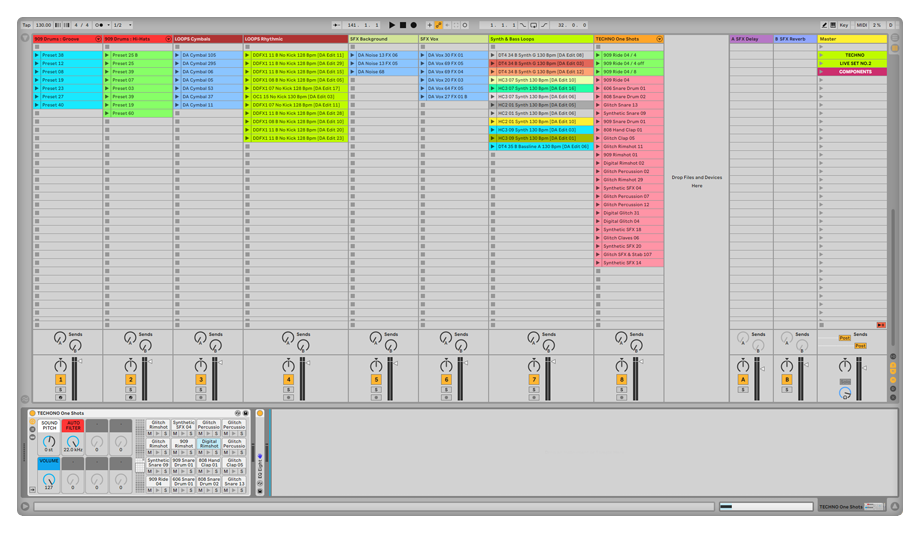This screenshot has width=920, height=533.
Task: Stop clips on the LOOPS Cymbals track
Action: click(177, 325)
